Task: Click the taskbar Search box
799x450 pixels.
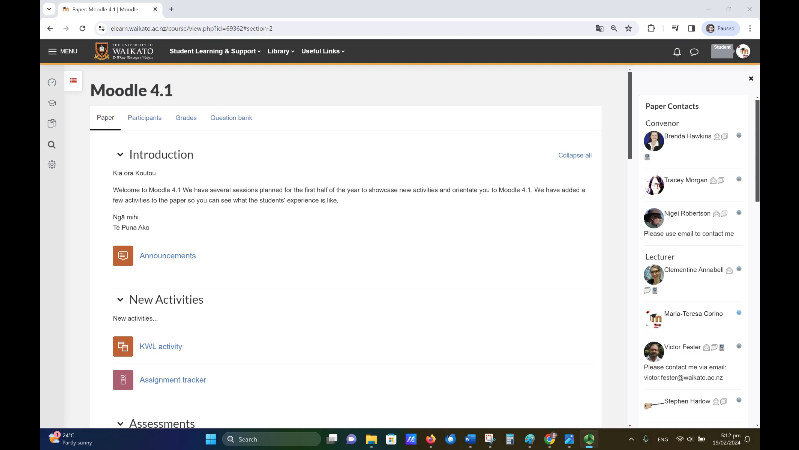Action: (x=272, y=439)
